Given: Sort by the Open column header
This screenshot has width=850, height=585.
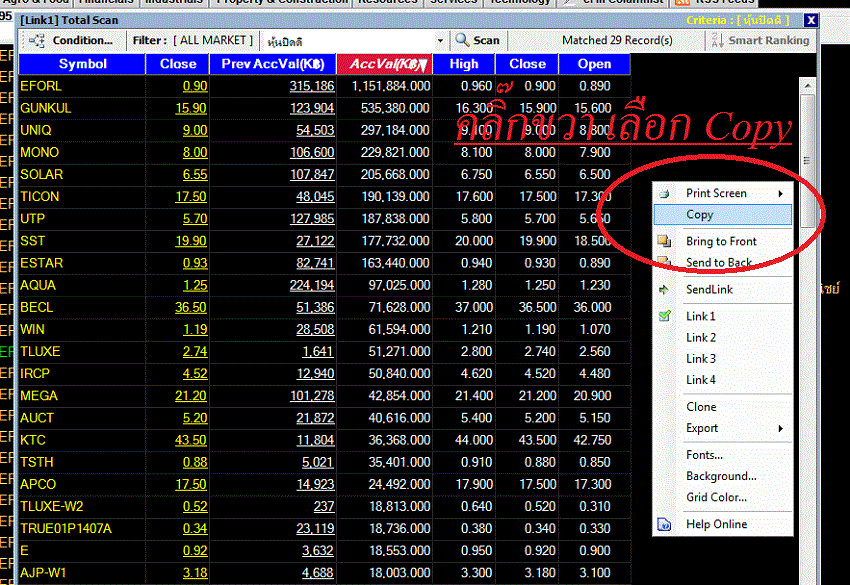Looking at the screenshot, I should 594,64.
